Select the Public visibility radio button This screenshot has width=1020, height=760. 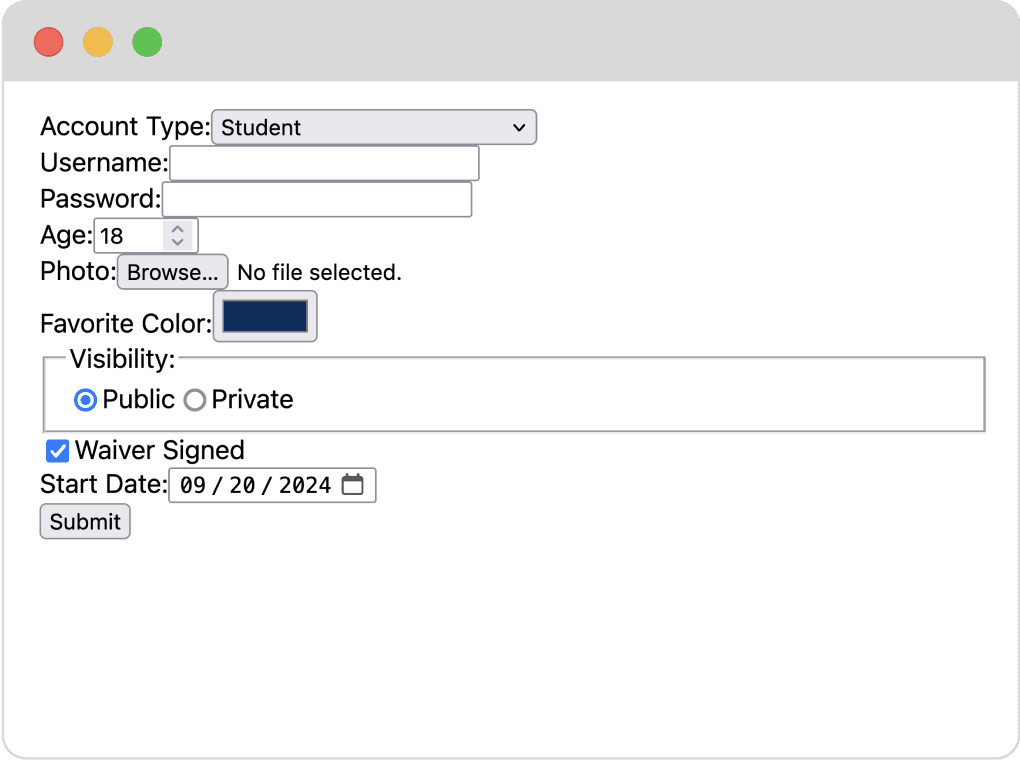(86, 400)
